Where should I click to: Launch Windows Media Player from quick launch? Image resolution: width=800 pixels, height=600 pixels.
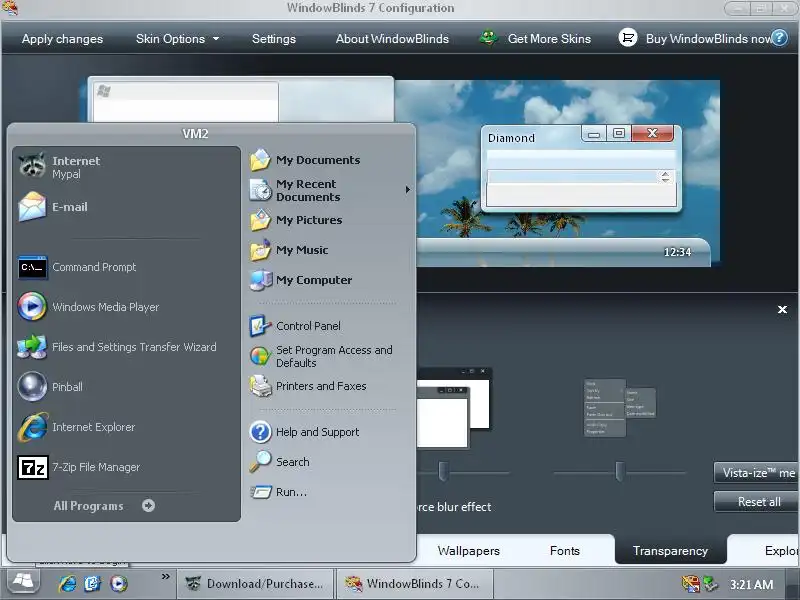coord(119,583)
